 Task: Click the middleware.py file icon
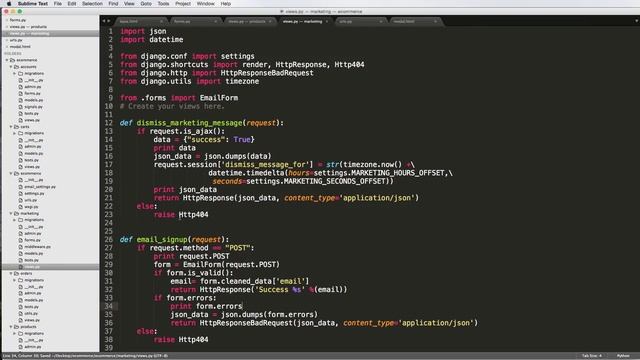[x=20, y=247]
